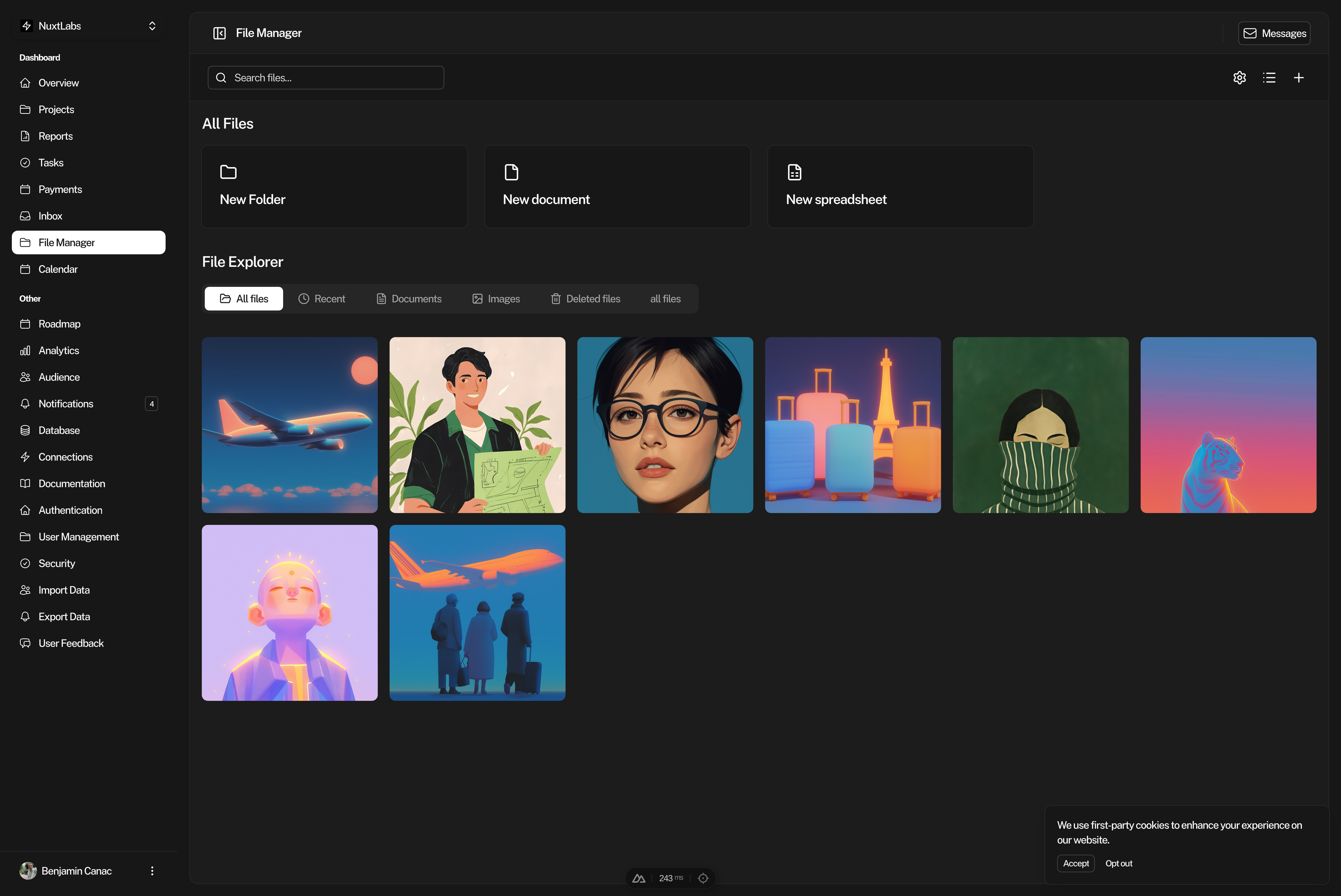1341x896 pixels.
Task: Select the Images tab
Action: coord(496,299)
